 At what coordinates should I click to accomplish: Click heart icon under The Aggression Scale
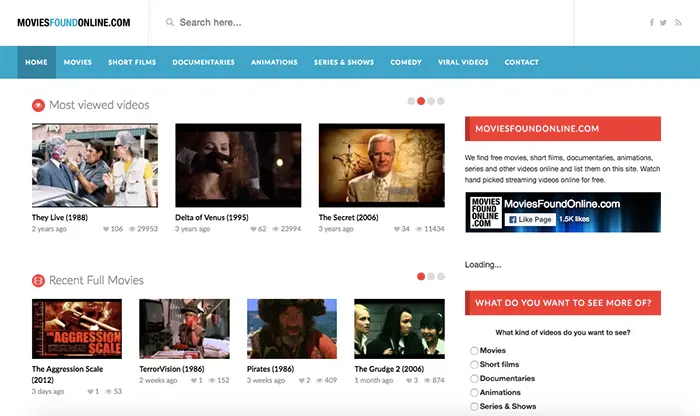click(90, 391)
